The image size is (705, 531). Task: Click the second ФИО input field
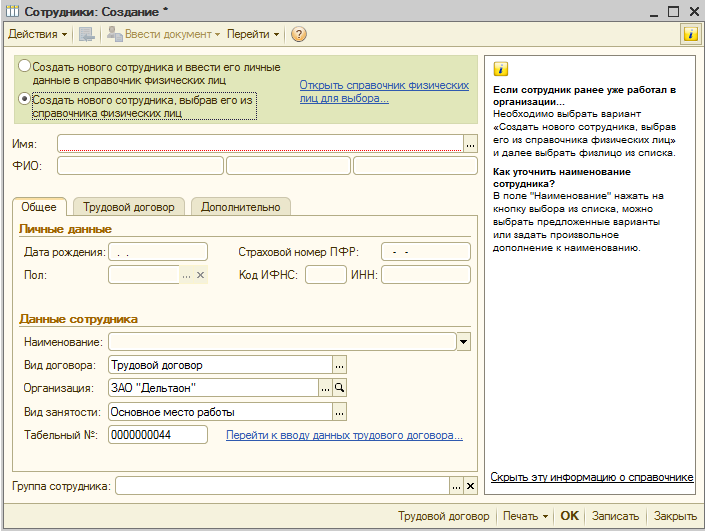[288, 165]
